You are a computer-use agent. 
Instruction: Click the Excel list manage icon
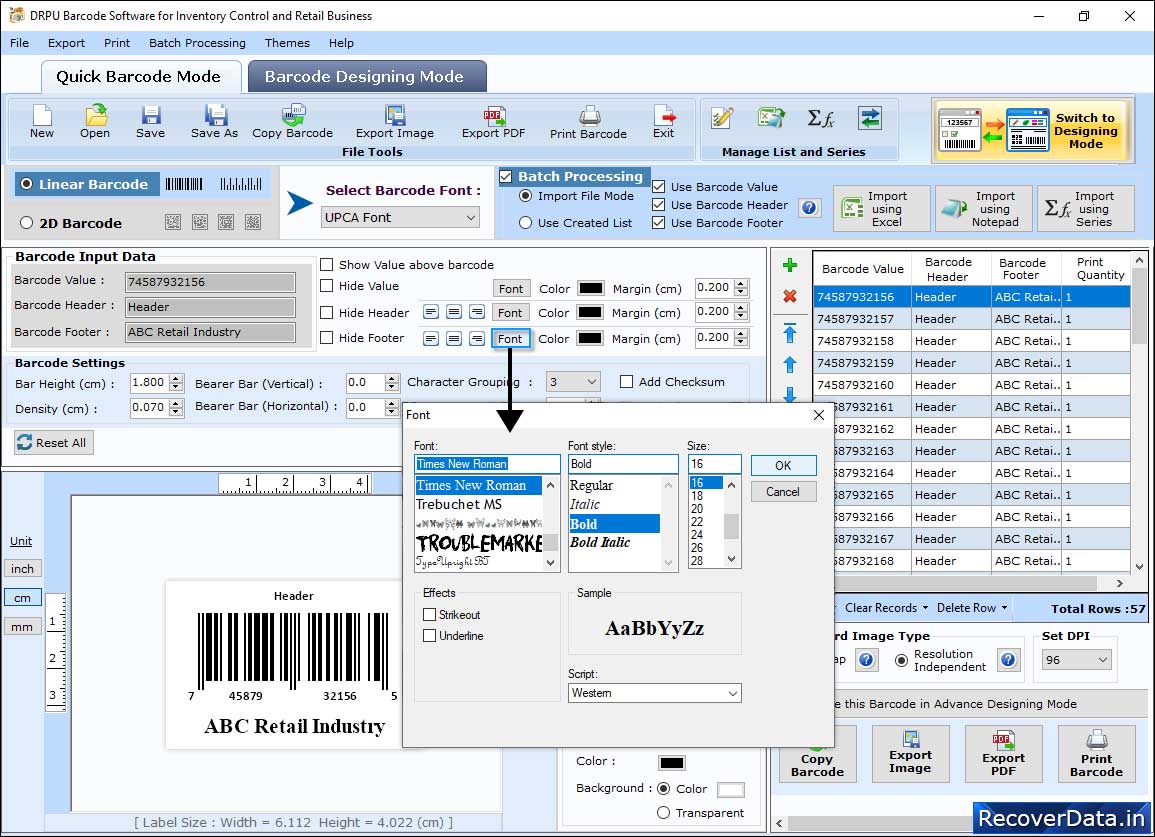click(x=770, y=118)
